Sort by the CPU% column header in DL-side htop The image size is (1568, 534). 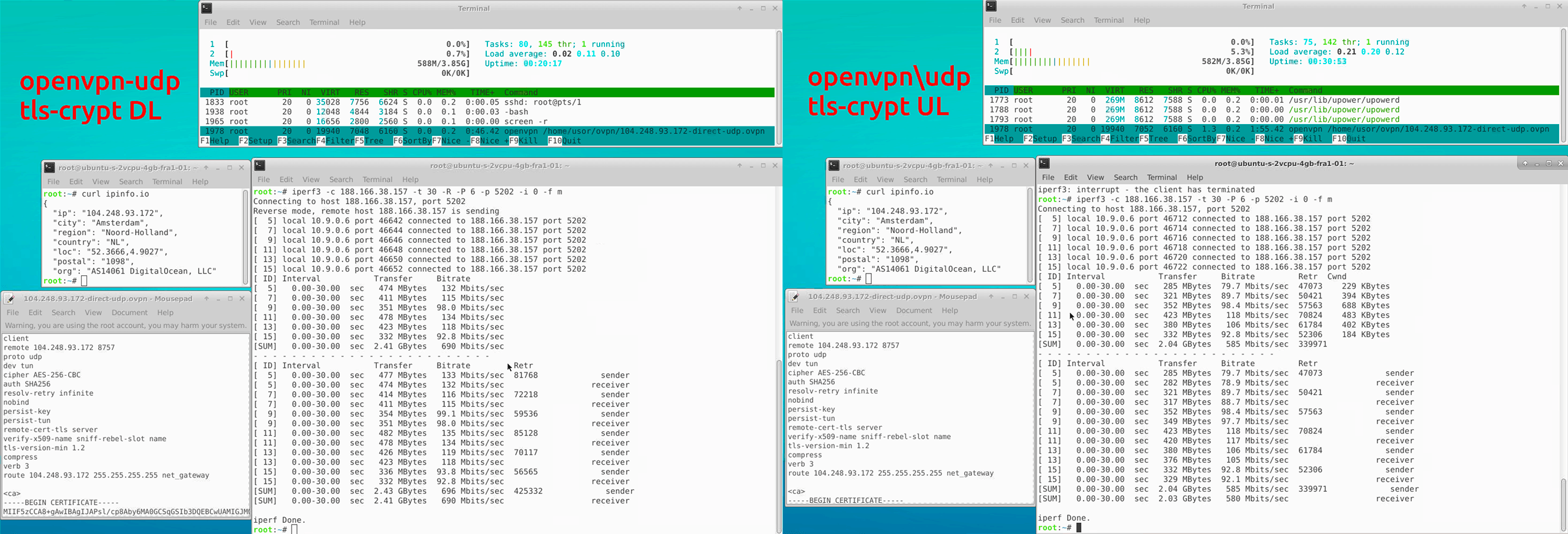point(422,92)
